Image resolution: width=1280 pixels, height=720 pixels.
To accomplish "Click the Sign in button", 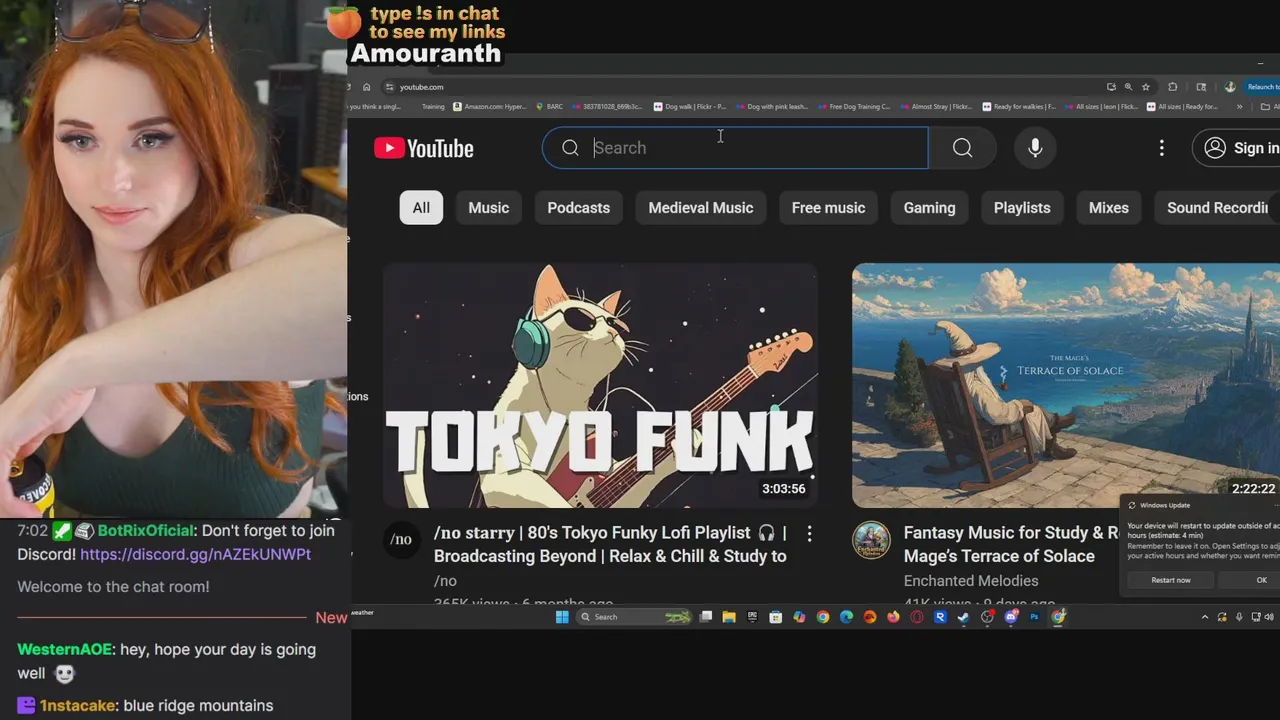I will pos(1238,148).
